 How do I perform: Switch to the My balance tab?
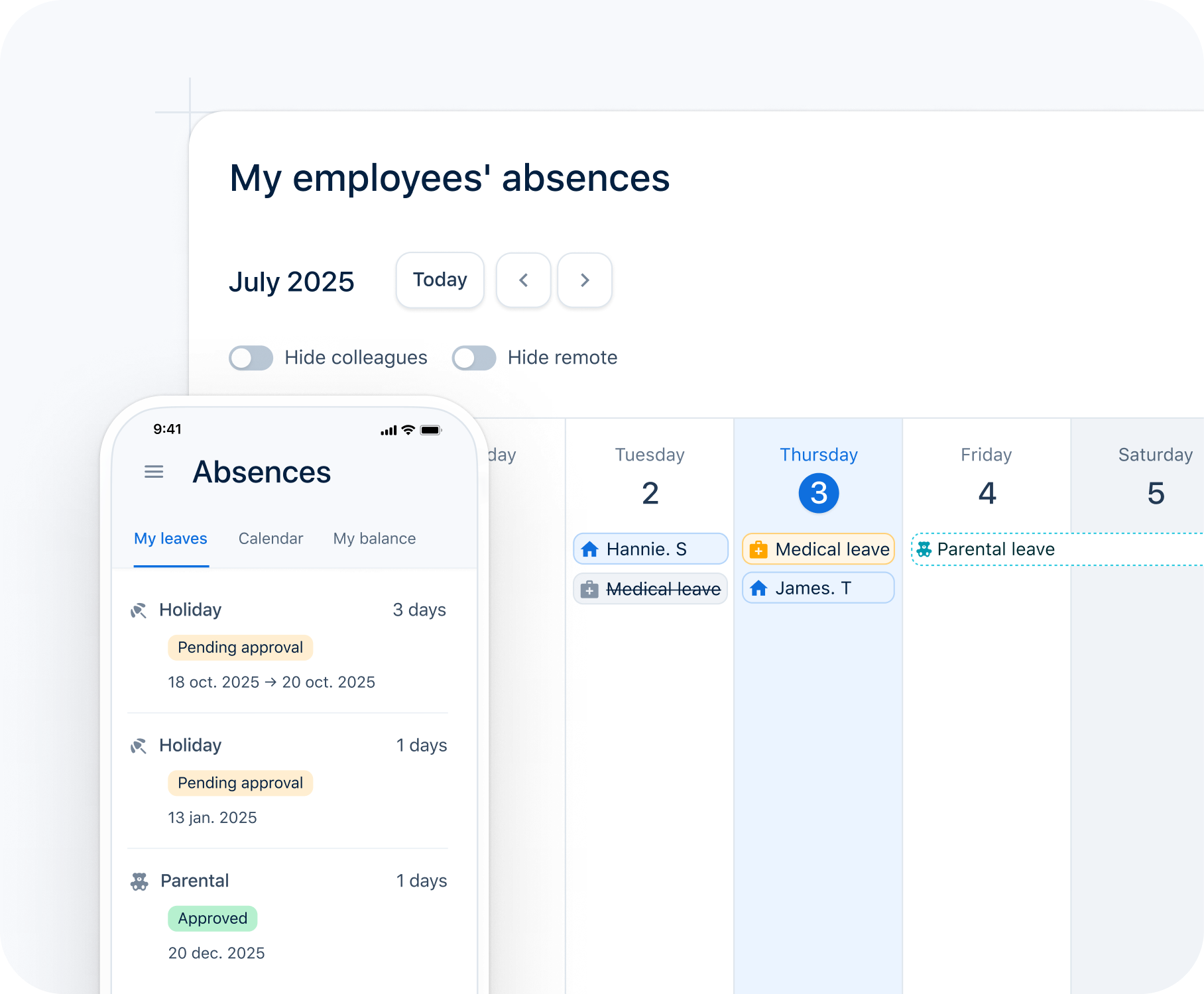(375, 539)
